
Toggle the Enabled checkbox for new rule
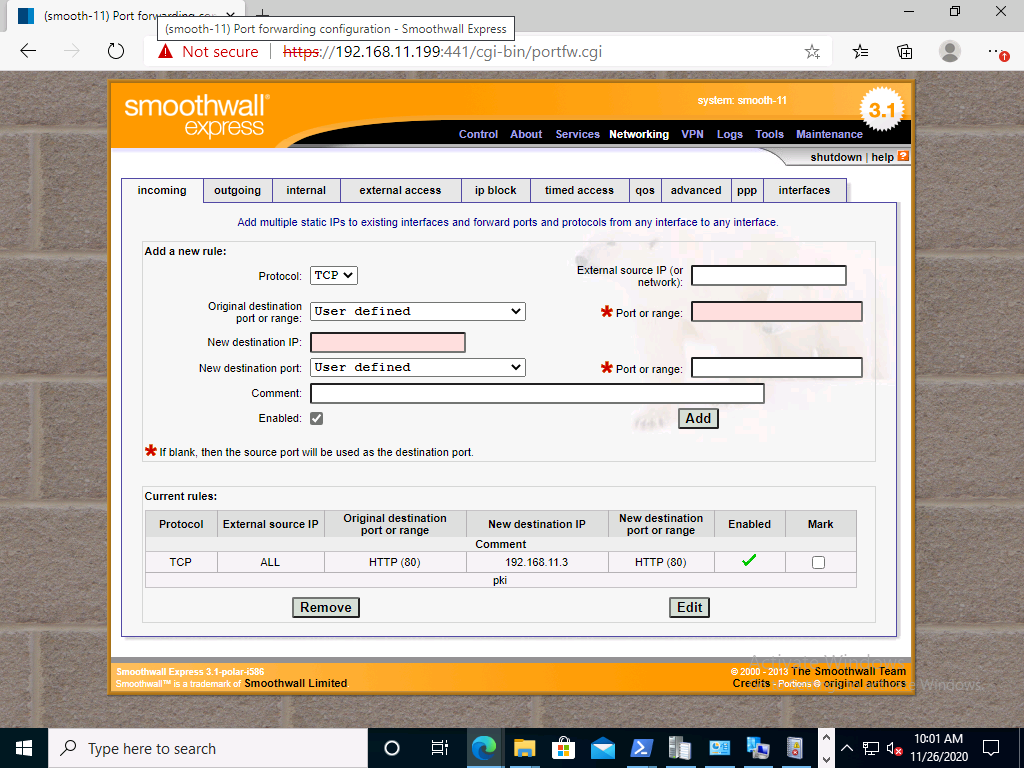tap(317, 419)
